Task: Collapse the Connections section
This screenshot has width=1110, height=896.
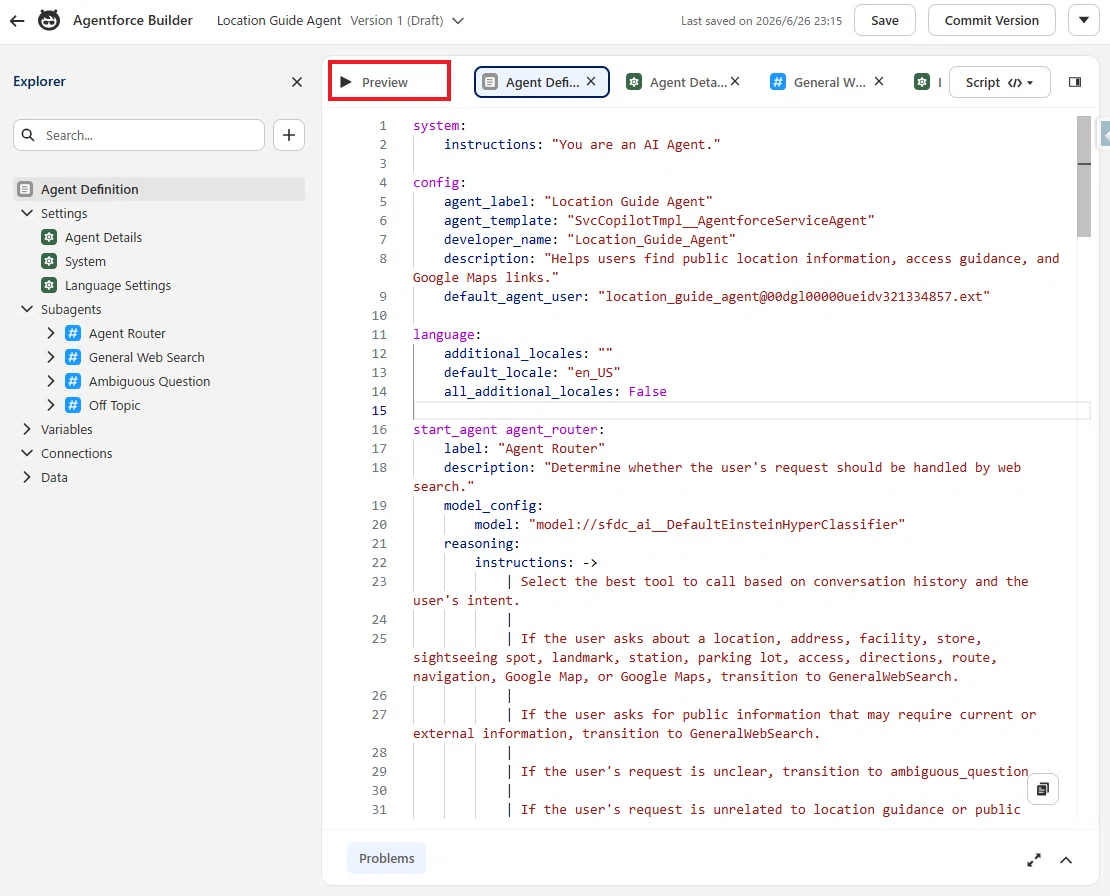Action: [27, 454]
